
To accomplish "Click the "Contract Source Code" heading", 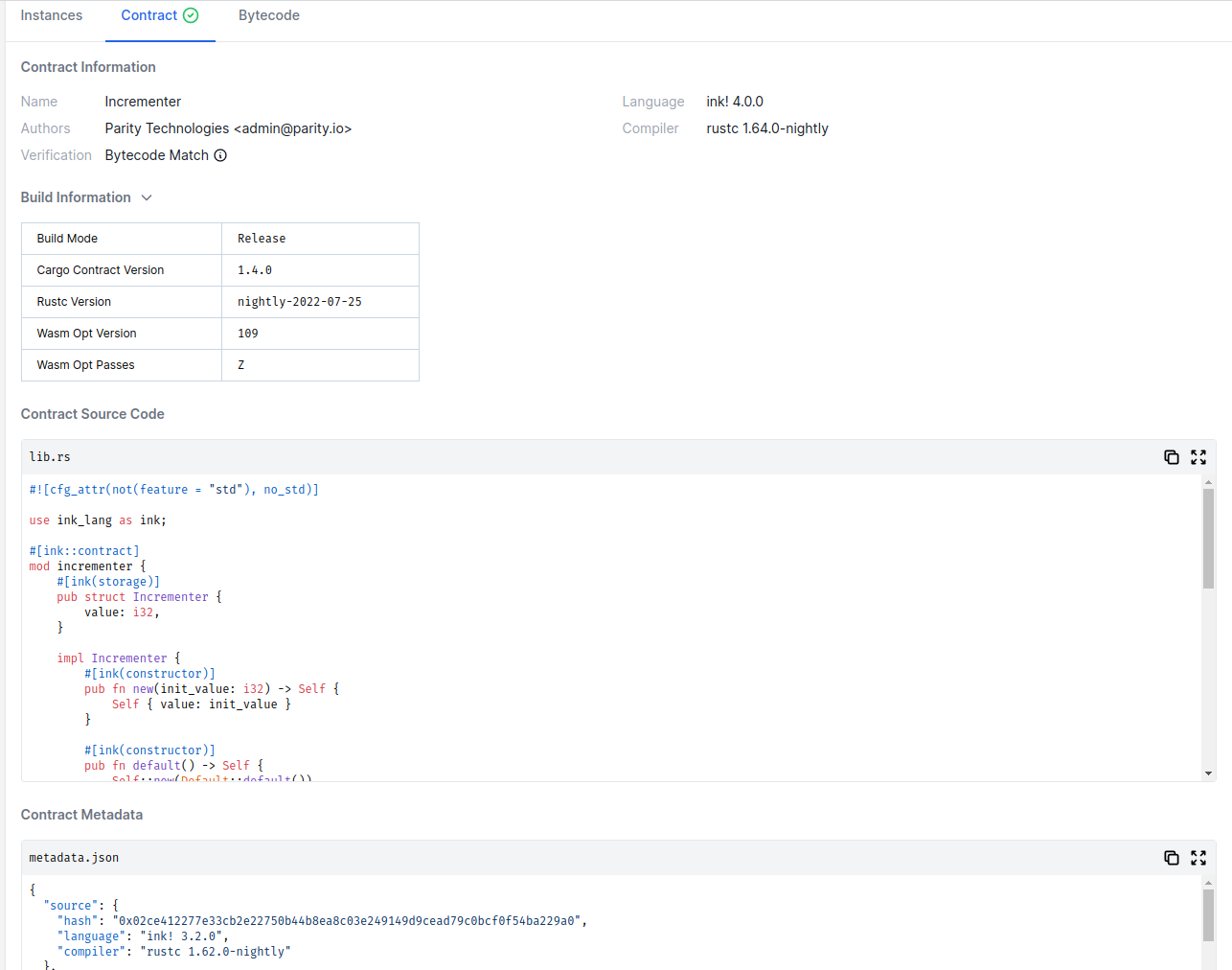I will pos(93,414).
